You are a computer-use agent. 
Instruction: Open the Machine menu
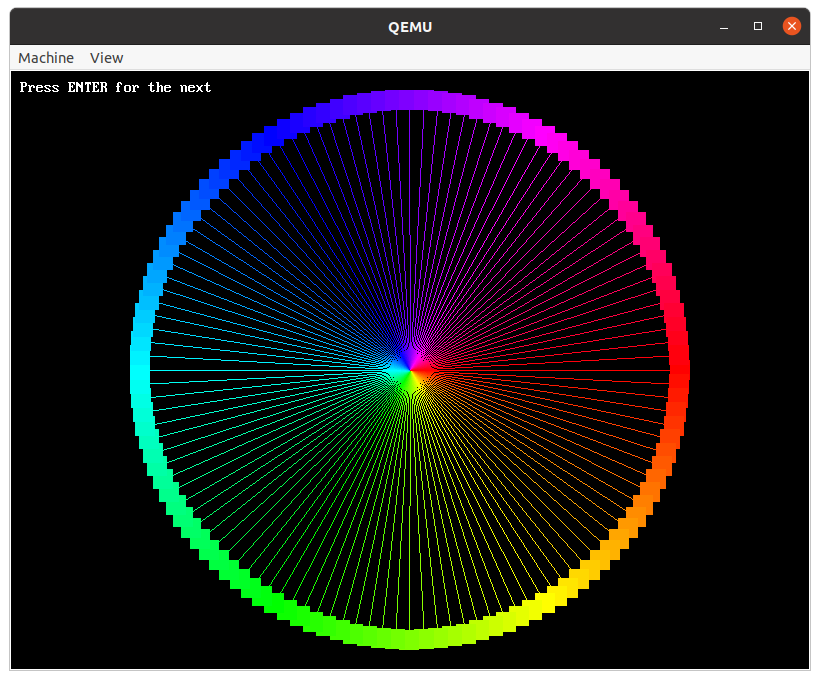pos(46,58)
